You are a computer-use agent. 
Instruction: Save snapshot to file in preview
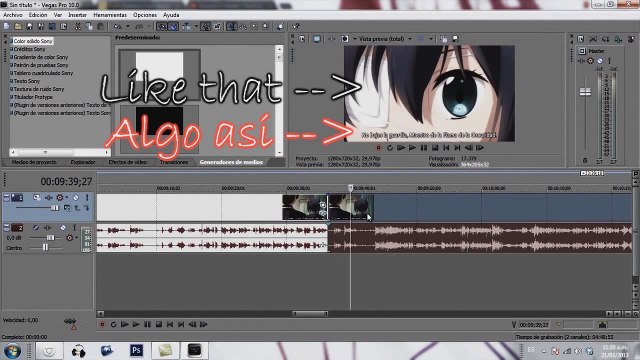455,39
